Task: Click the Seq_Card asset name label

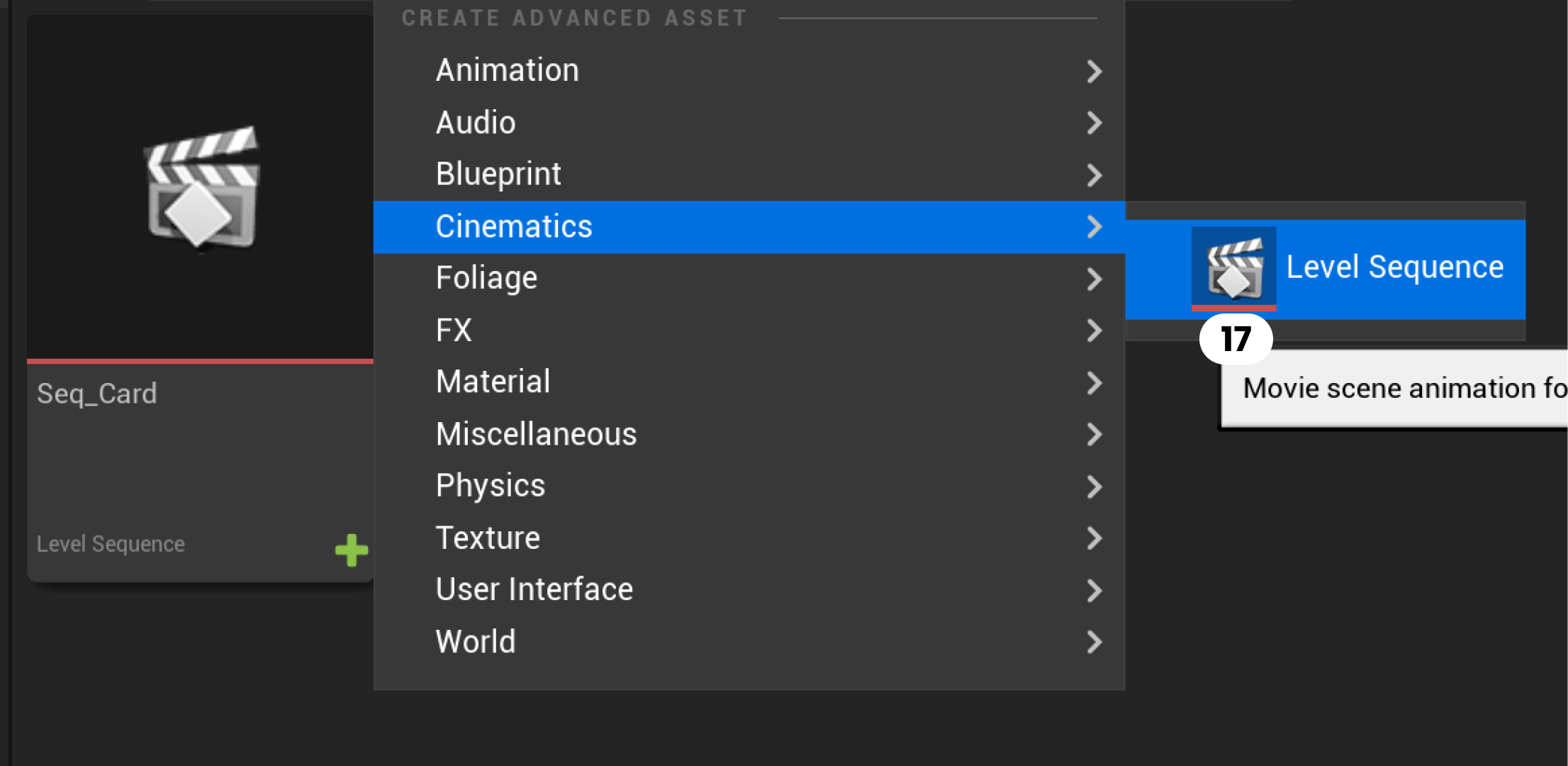Action: point(97,393)
